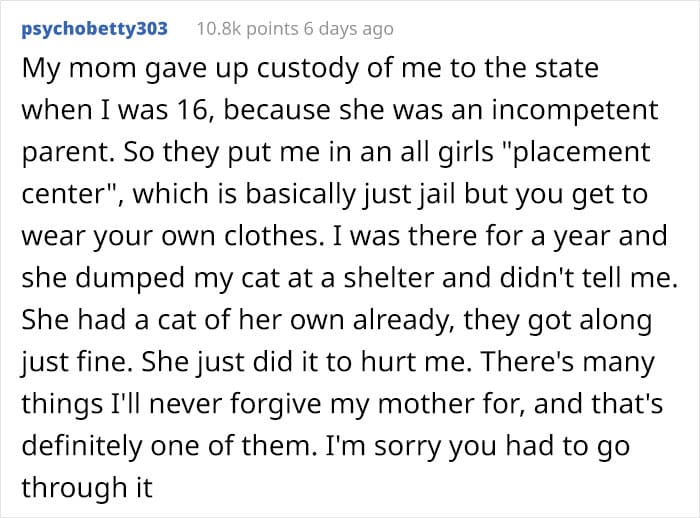This screenshot has height=518, width=700.
Task: Click the sentence 'wear your own clothes'
Action: [x=169, y=236]
